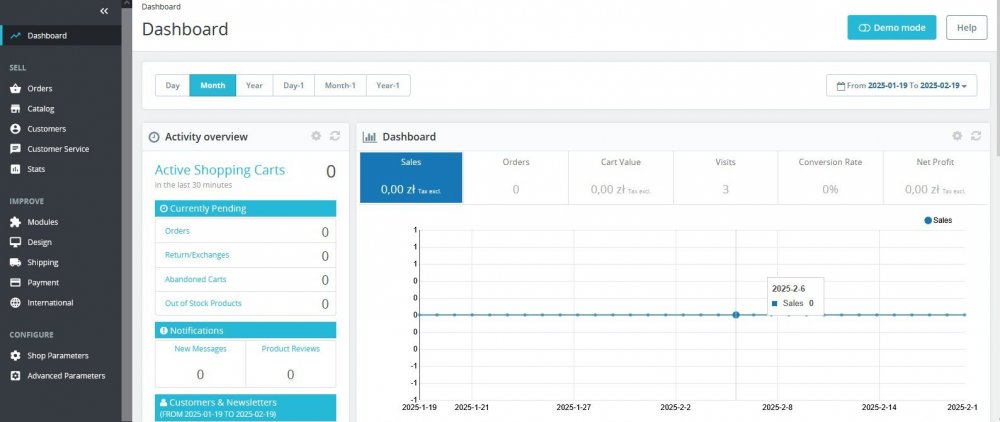Image resolution: width=1000 pixels, height=422 pixels.
Task: Click the Catalog store icon
Action: point(15,109)
